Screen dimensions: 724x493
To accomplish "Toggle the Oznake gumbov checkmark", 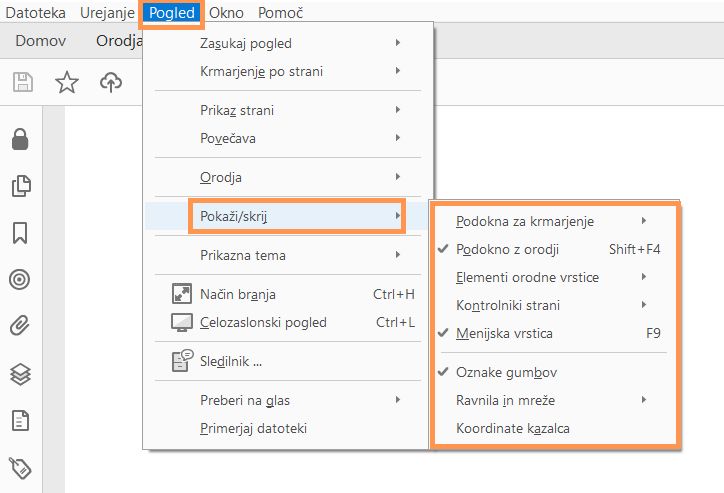I will pyautogui.click(x=506, y=372).
